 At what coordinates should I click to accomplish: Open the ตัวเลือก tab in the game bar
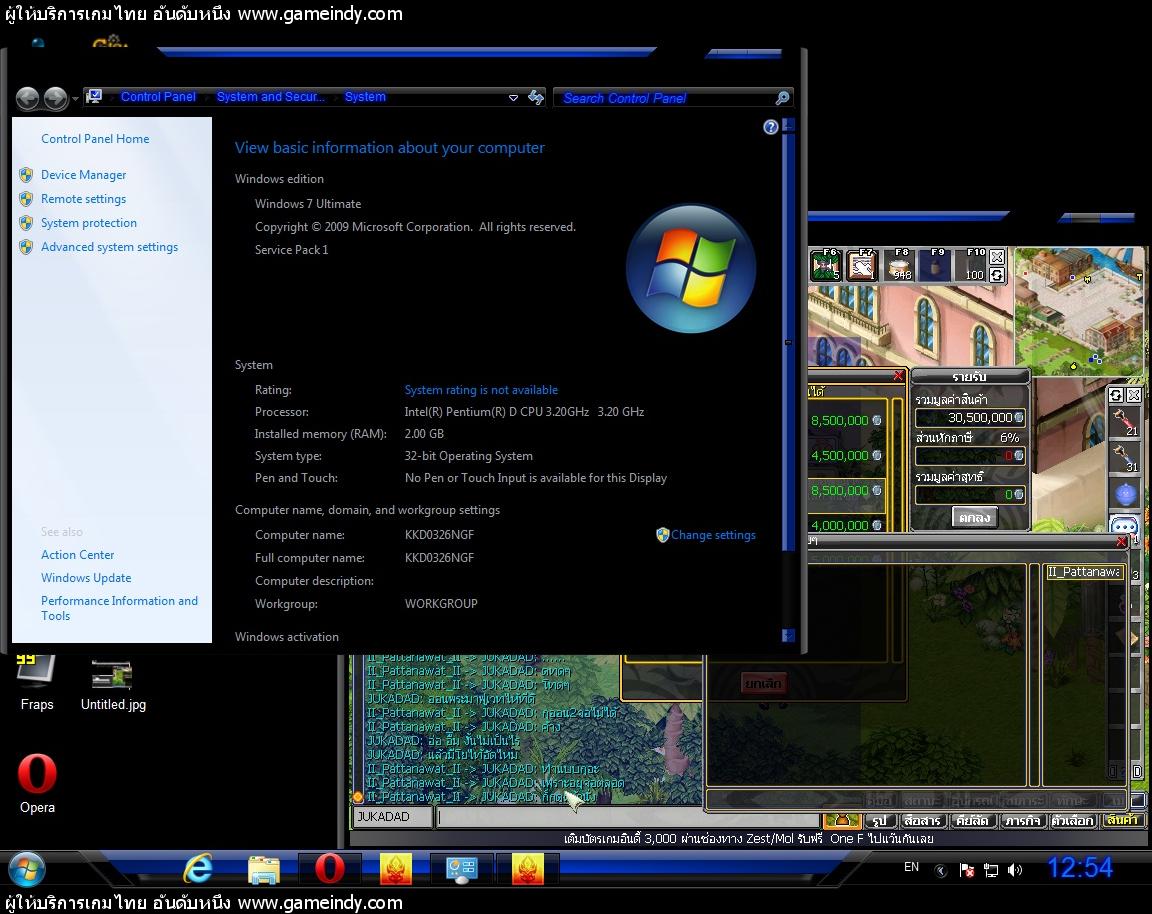click(1073, 820)
